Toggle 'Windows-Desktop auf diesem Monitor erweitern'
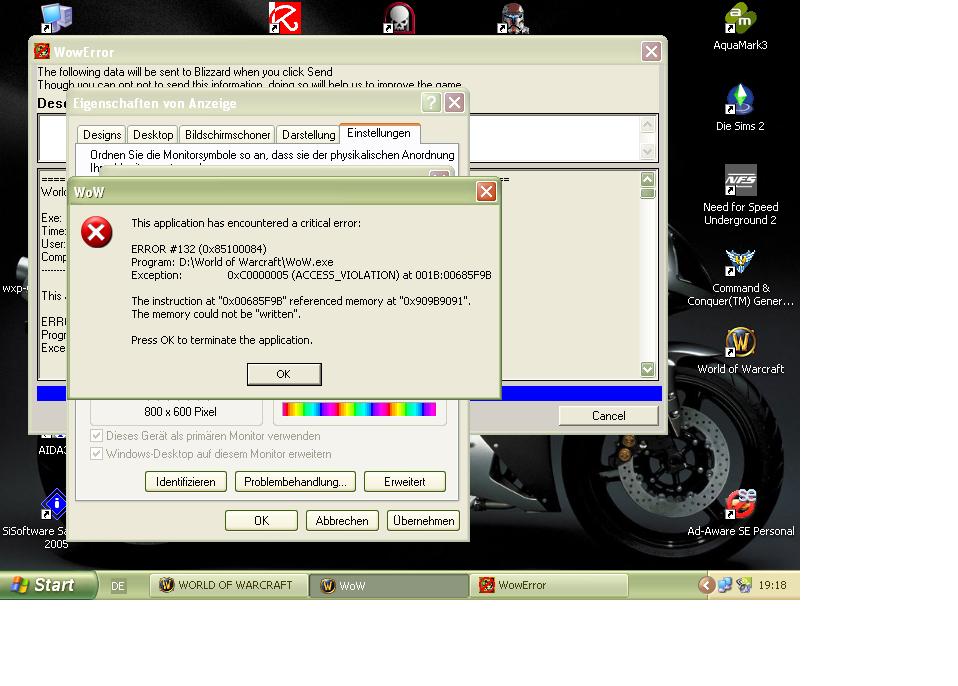Screen dimensions: 958x686 click(211, 454)
